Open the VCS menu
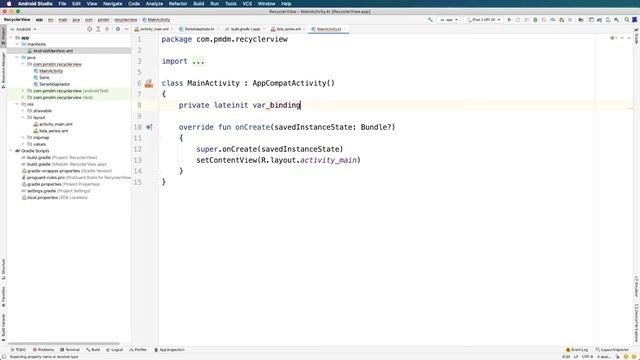This screenshot has height=360, width=640. click(247, 3)
